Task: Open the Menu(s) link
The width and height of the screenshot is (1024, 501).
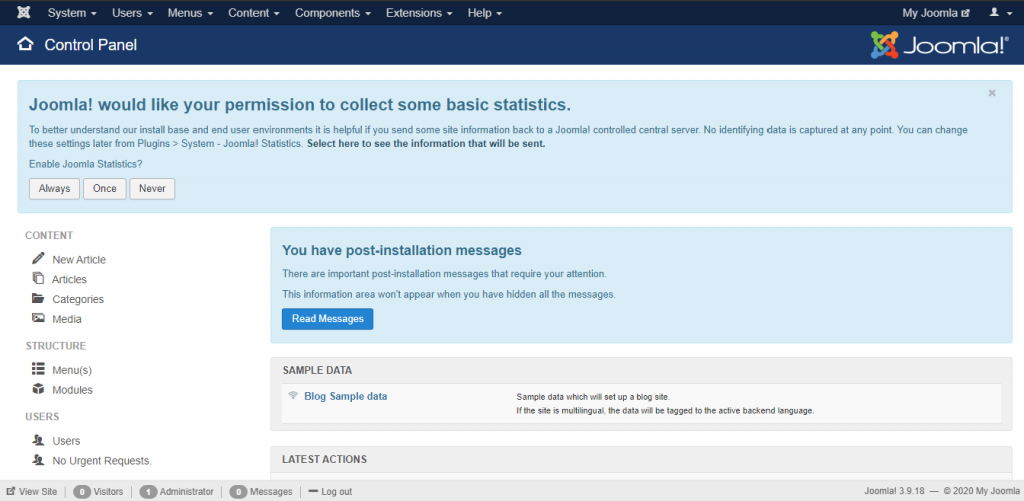Action: (72, 370)
